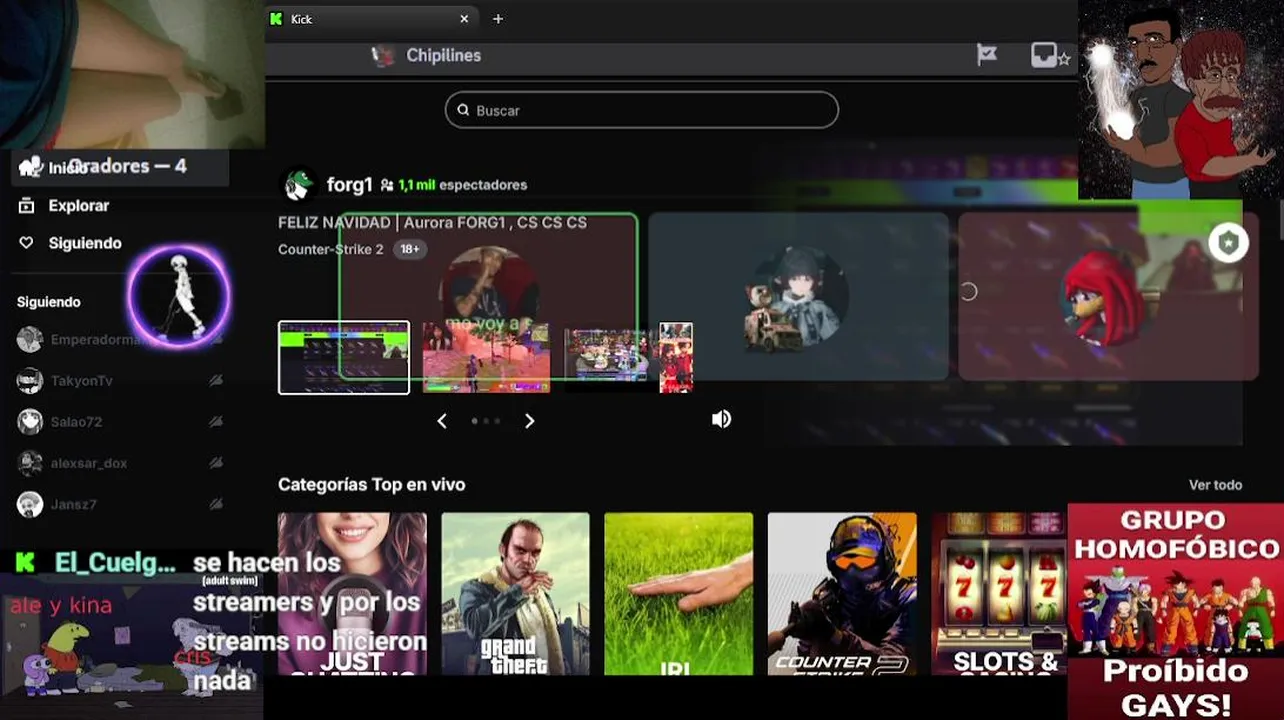
Task: Click anime avatar stream card
Action: 798,296
